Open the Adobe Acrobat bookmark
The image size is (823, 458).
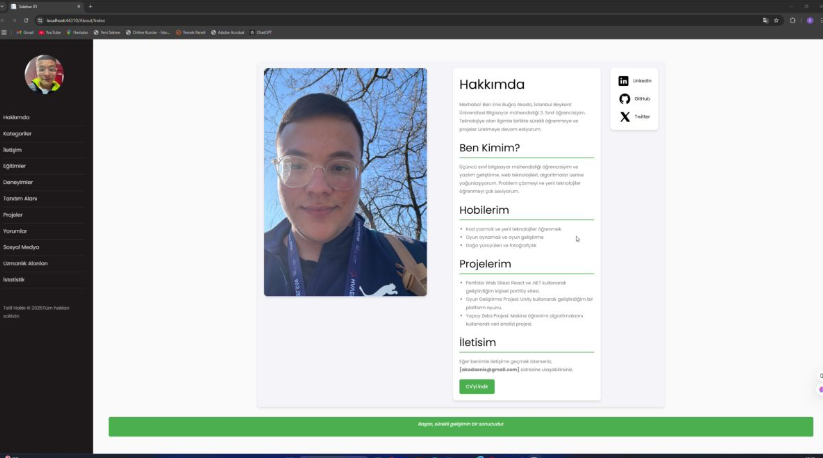(228, 33)
